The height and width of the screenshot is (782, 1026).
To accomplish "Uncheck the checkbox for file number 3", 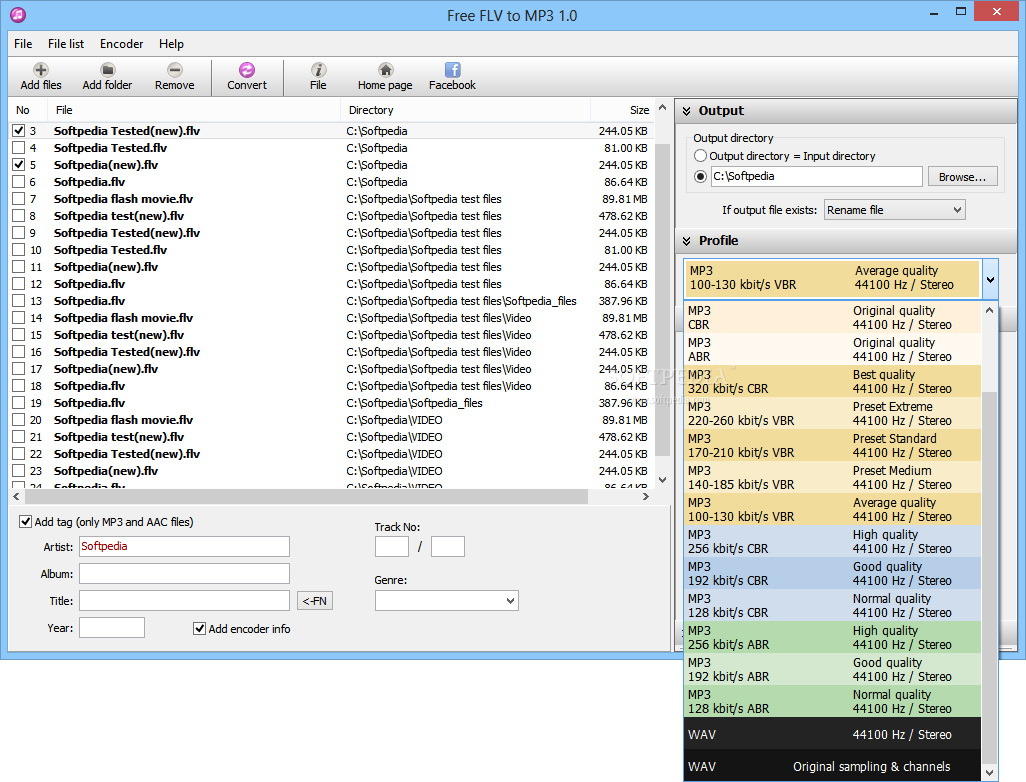I will [18, 131].
